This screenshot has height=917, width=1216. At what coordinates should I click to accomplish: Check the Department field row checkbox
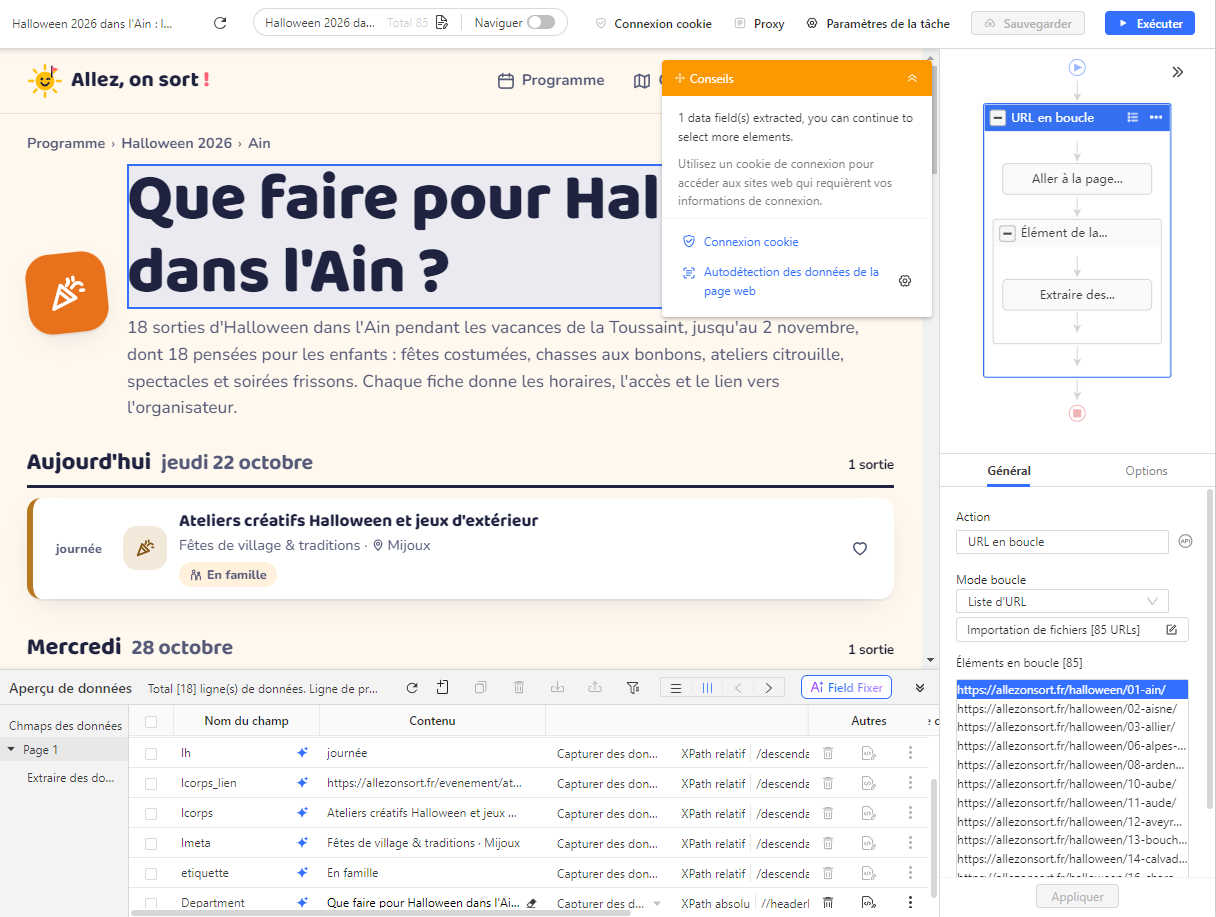pos(151,903)
